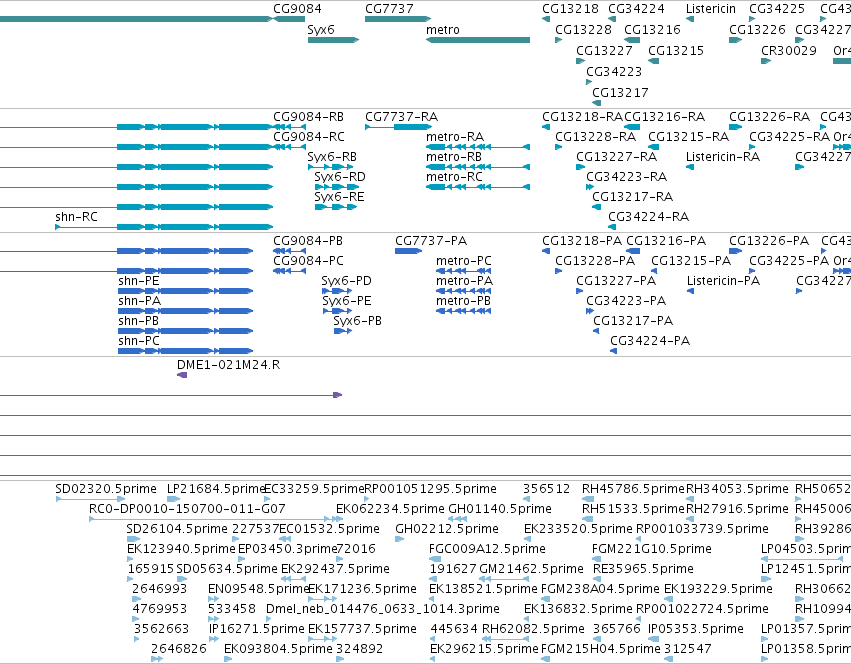Click the metro-RB transcript

pos(478,167)
